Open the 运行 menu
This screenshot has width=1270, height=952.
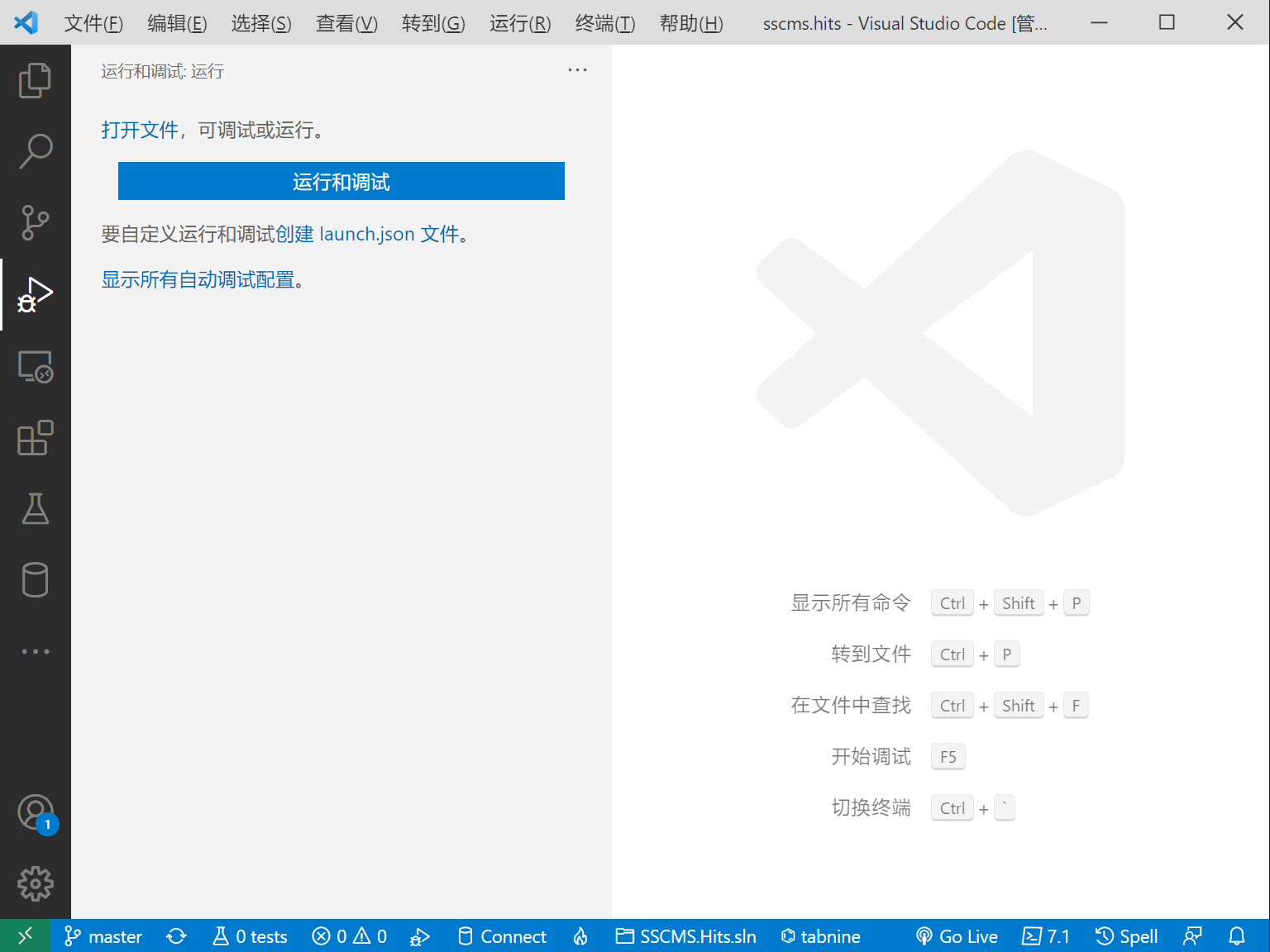point(519,24)
